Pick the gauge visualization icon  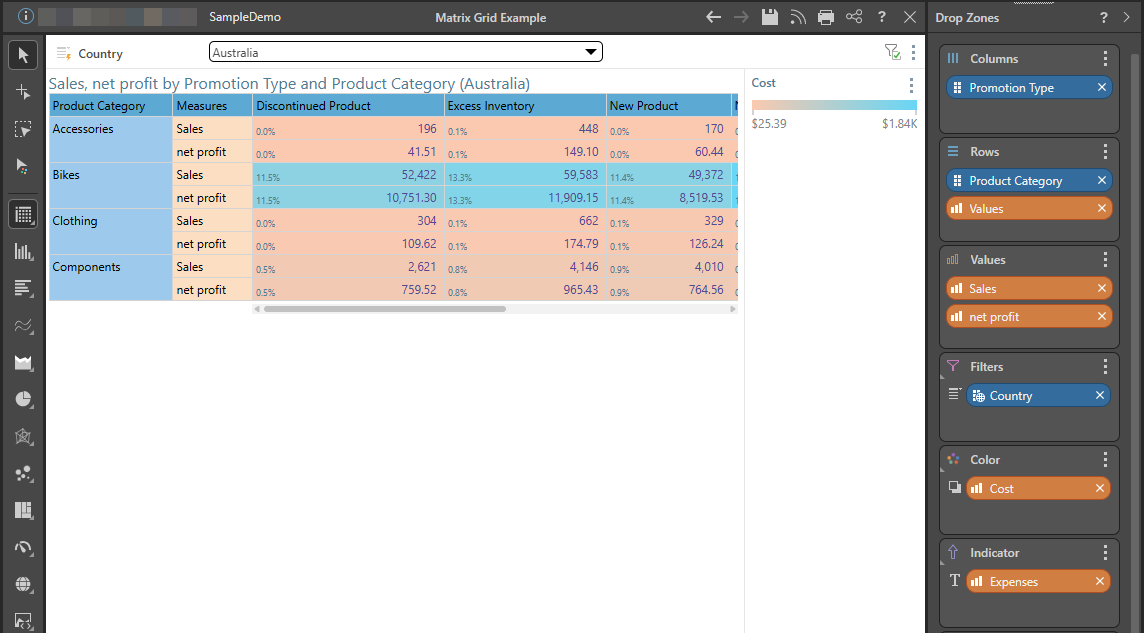pyautogui.click(x=24, y=547)
